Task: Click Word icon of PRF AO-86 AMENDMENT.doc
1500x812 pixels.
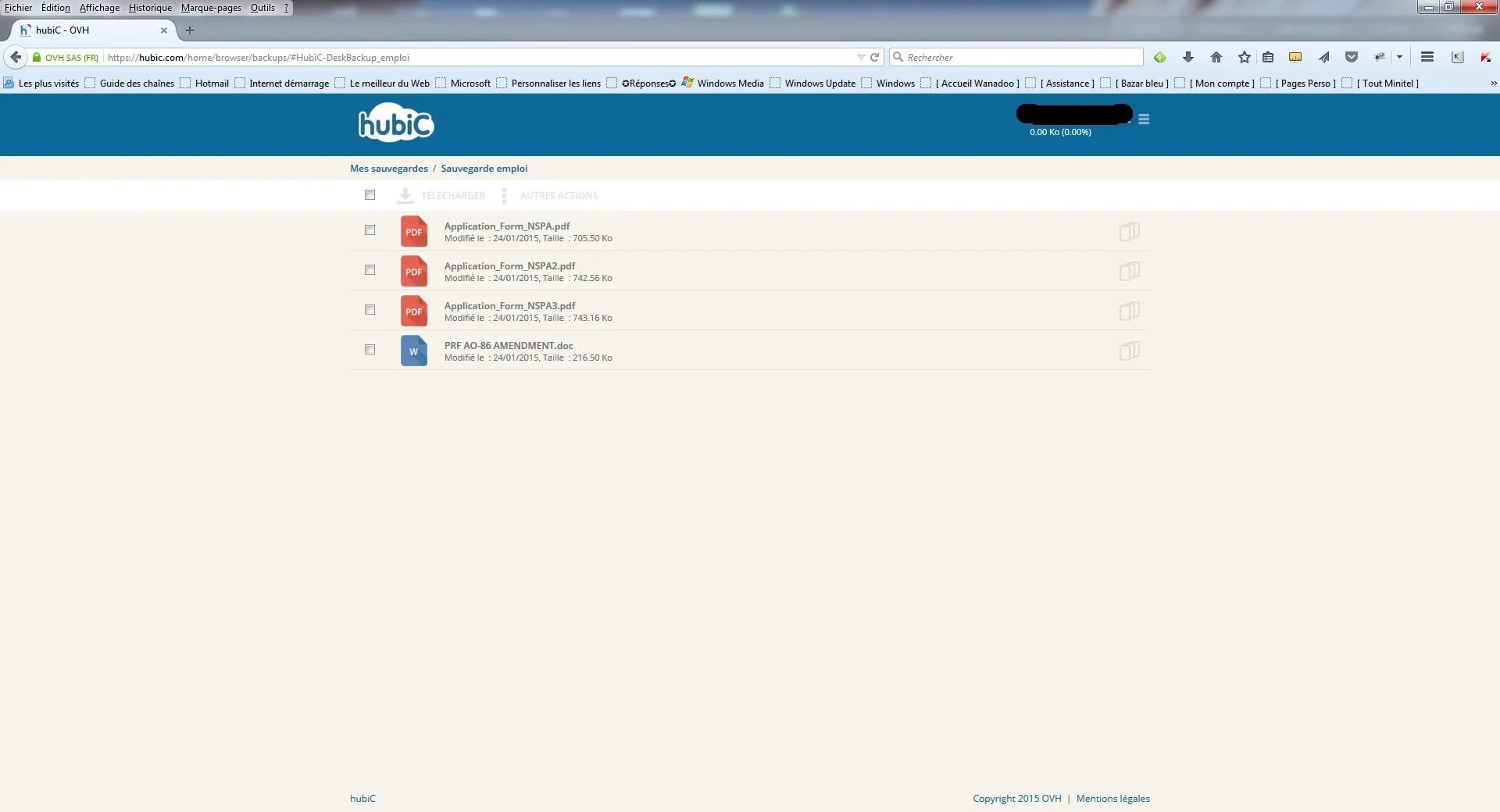Action: click(x=413, y=351)
